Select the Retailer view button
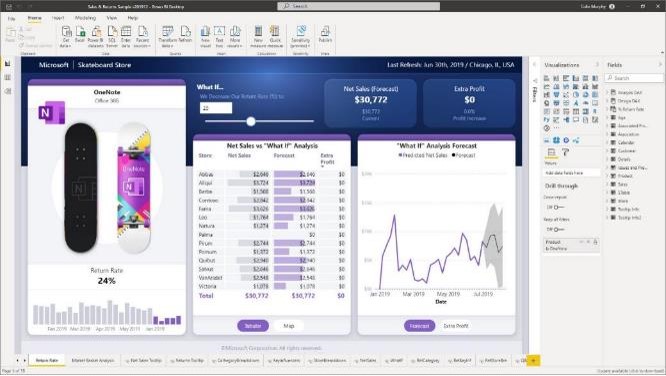The width and height of the screenshot is (666, 376). pos(253,326)
